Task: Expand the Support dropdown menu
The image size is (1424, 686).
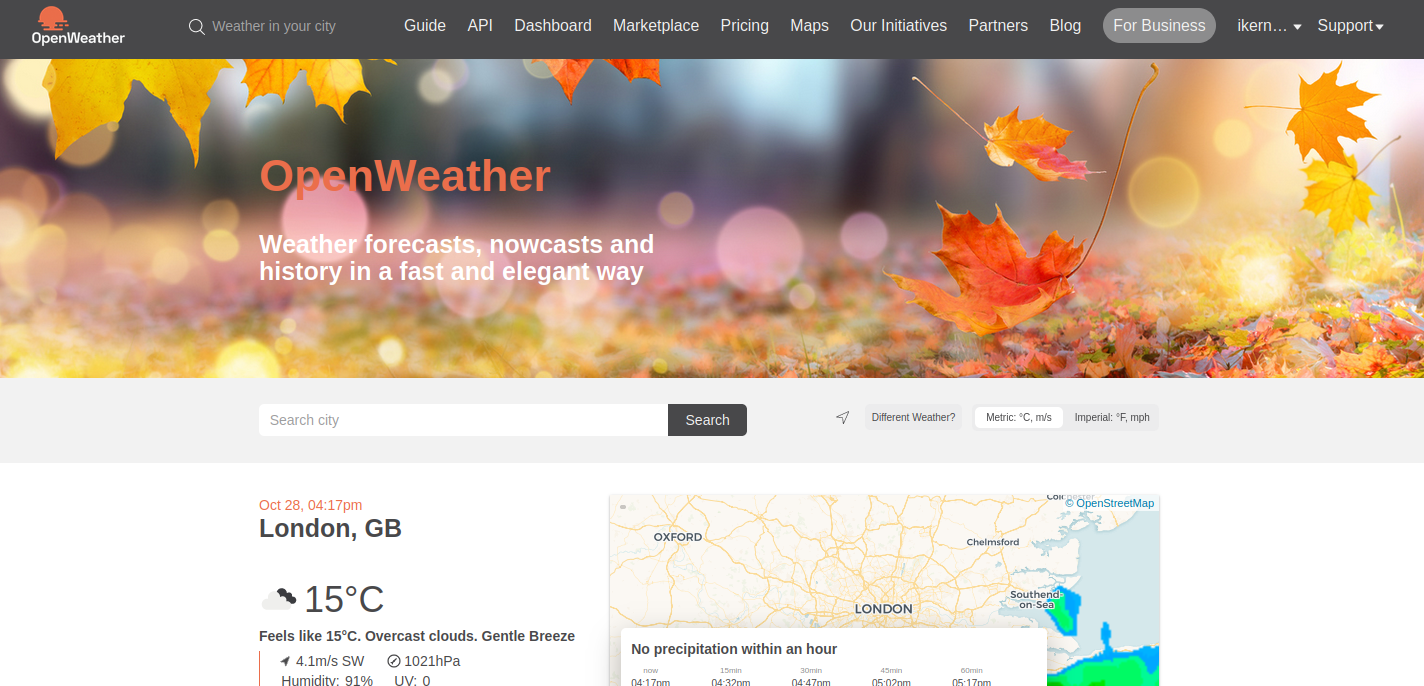Action: (x=1350, y=26)
